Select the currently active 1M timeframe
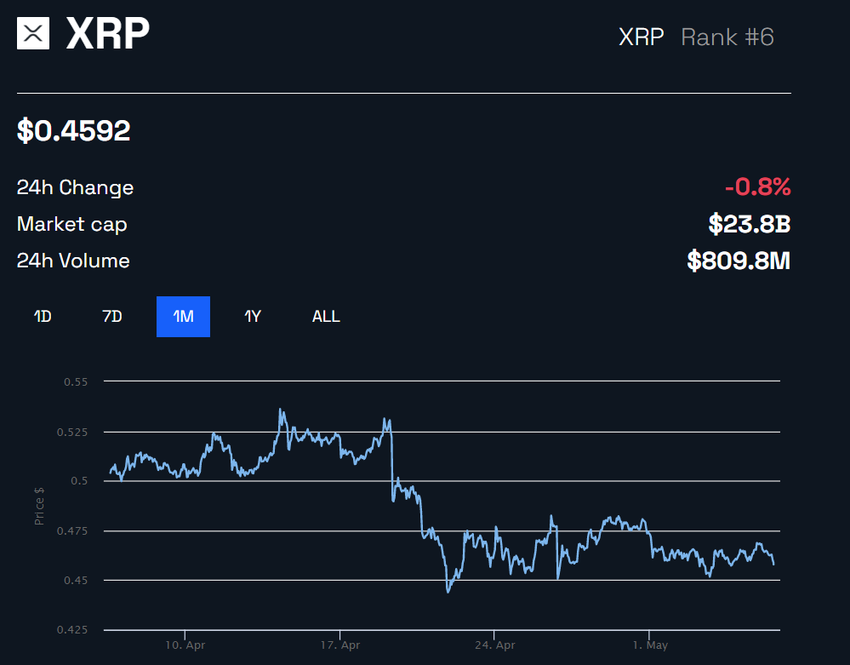 [x=183, y=316]
